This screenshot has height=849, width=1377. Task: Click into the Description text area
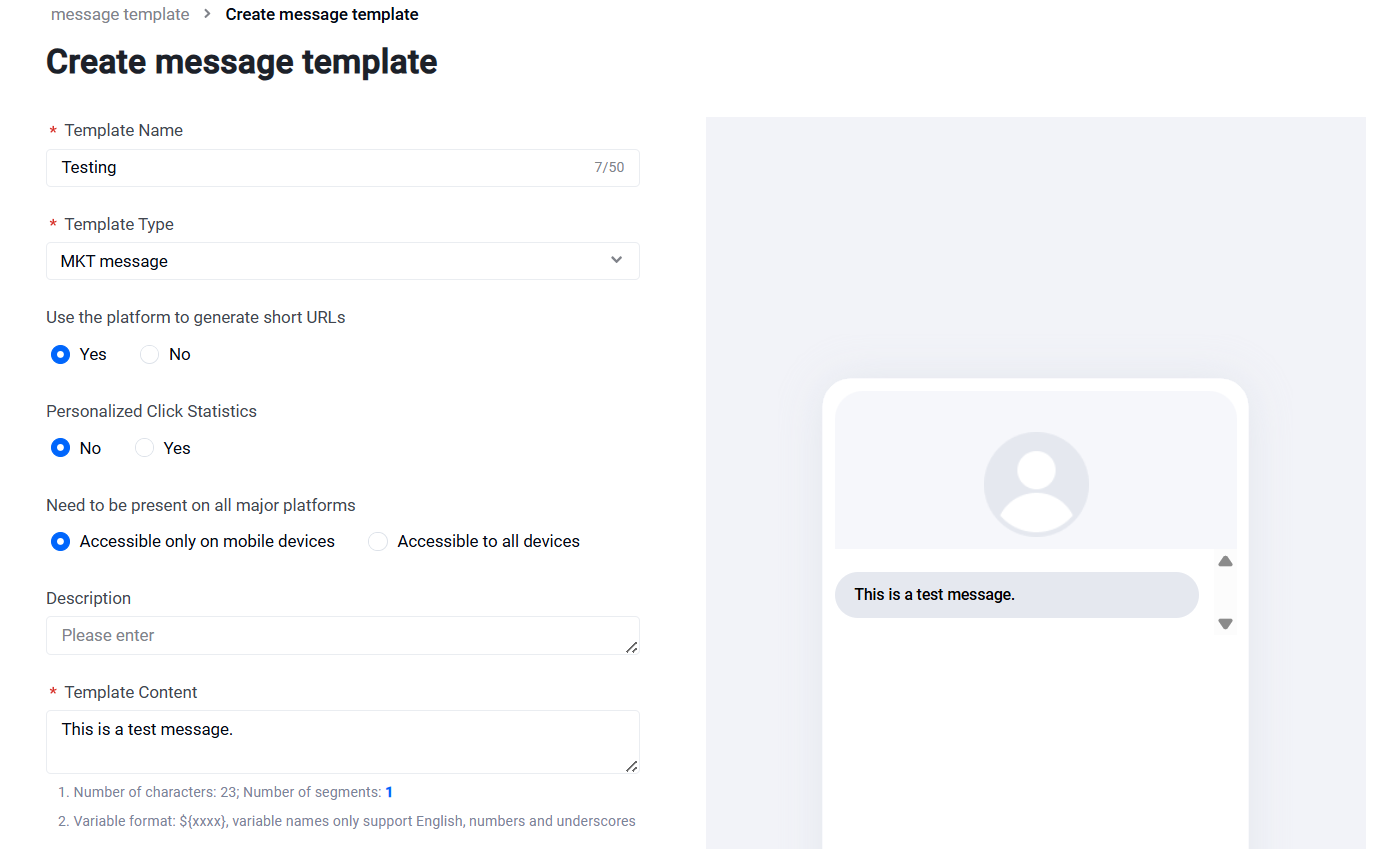point(342,636)
